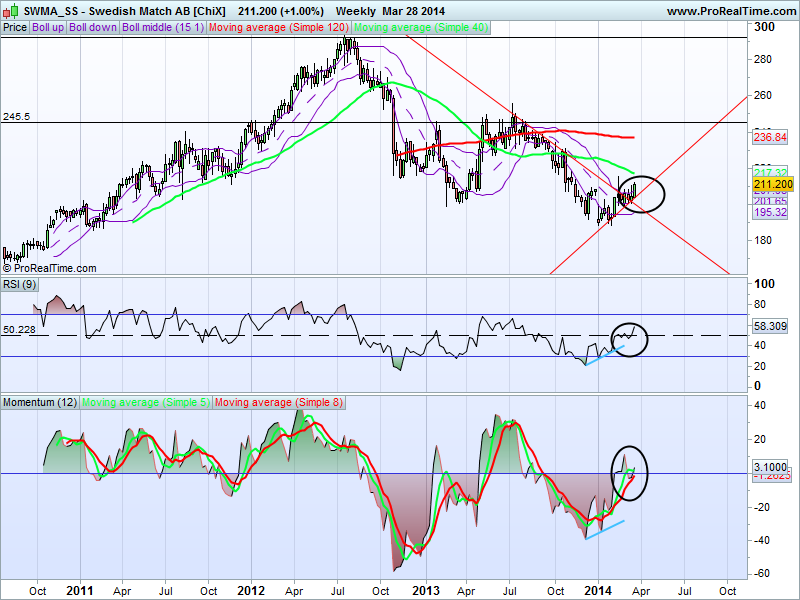Screen dimensions: 800x600
Task: Click the 2014 year label on time axis
Action: (598, 591)
